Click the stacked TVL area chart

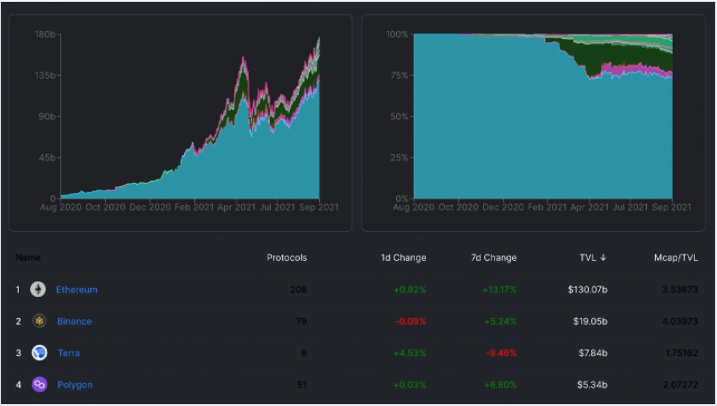pyautogui.click(x=190, y=117)
